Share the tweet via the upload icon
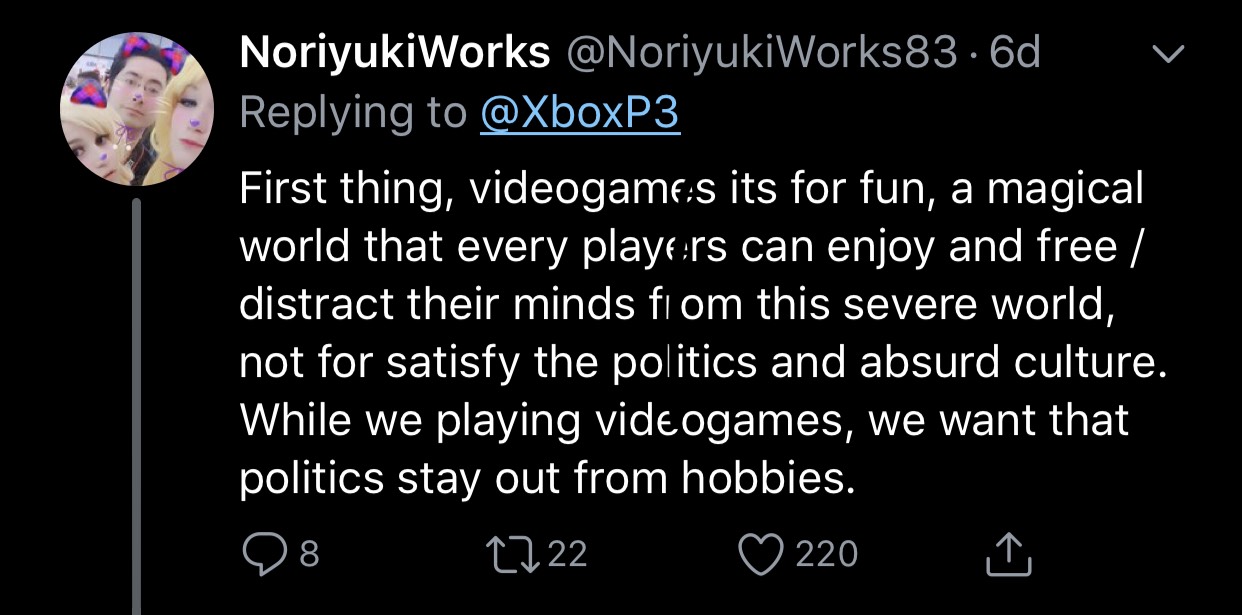This screenshot has height=615, width=1242. click(1007, 554)
